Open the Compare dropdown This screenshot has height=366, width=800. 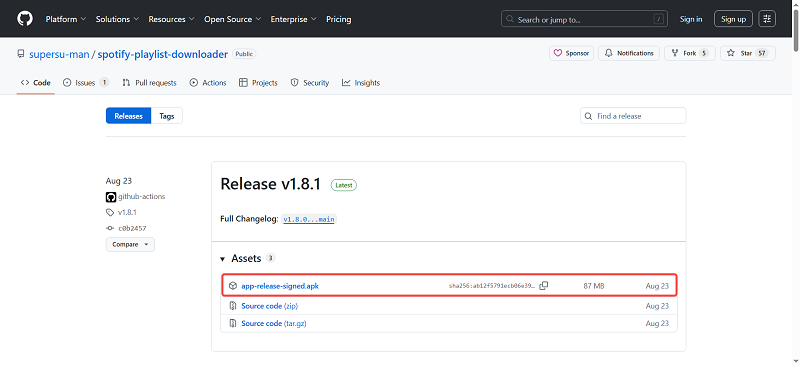pyautogui.click(x=130, y=245)
